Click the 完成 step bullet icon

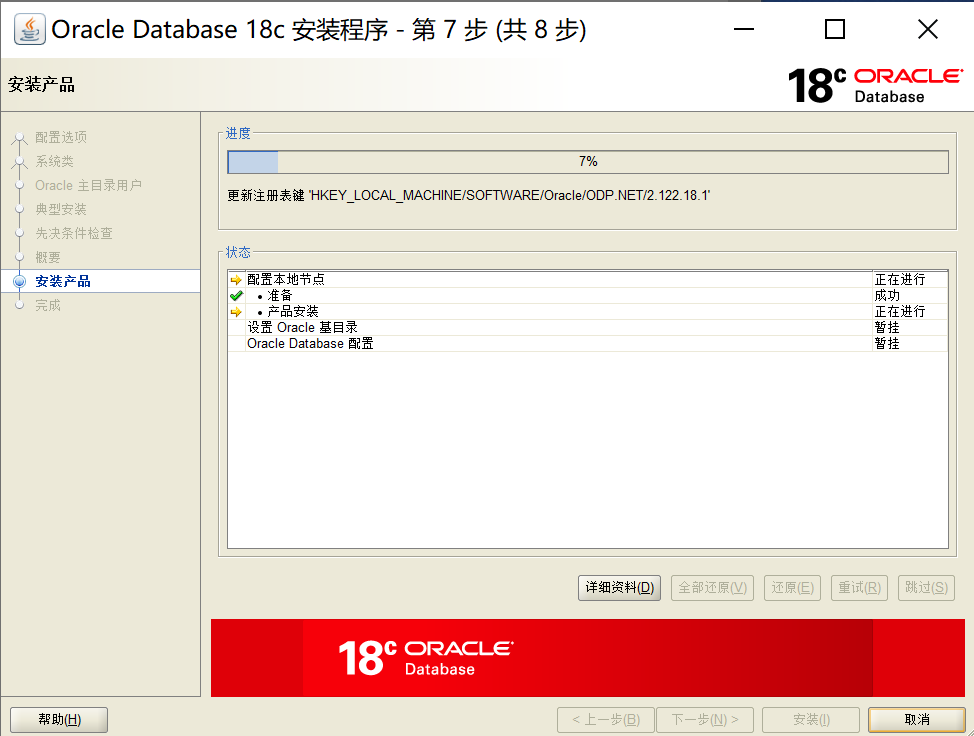(19, 305)
